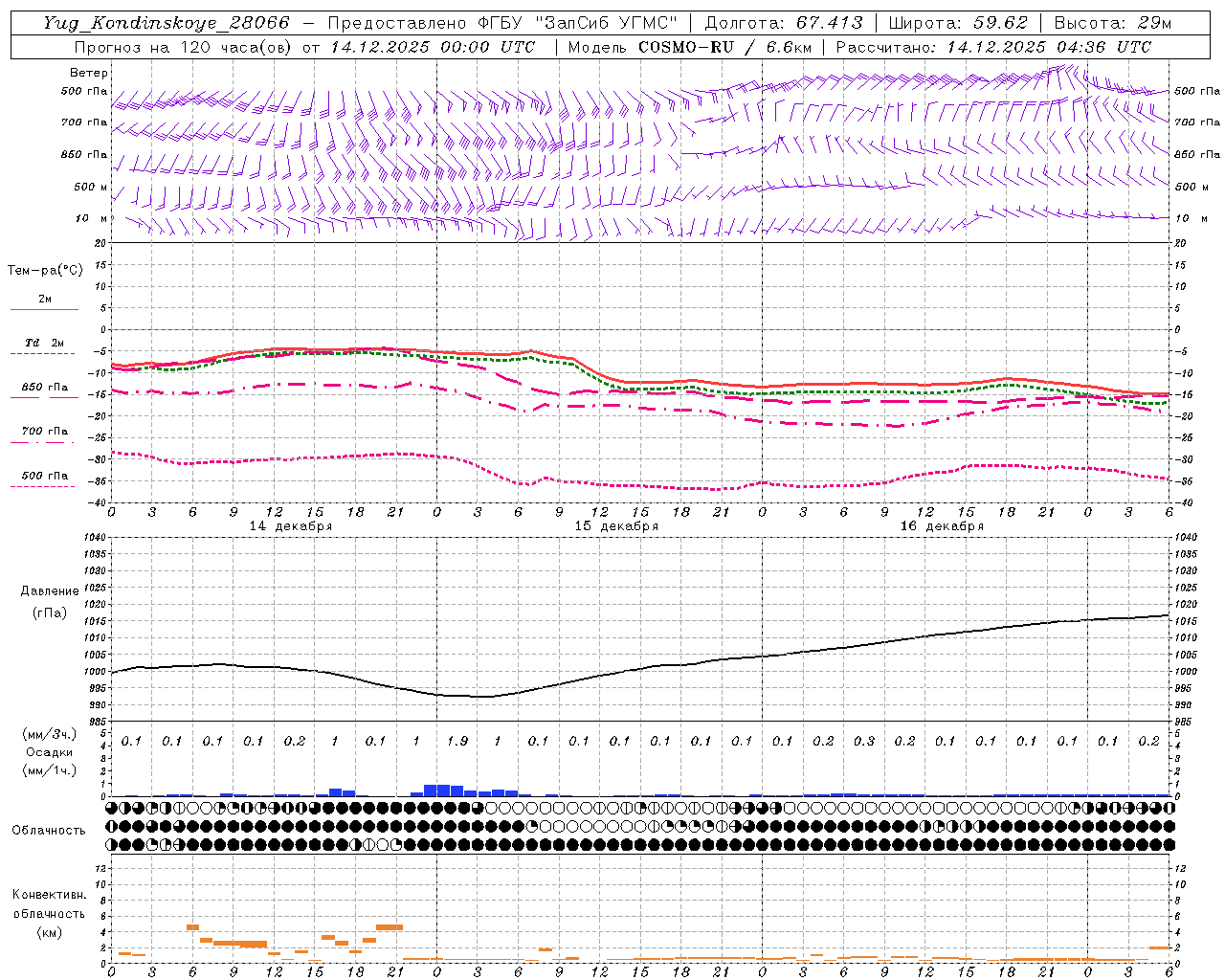The image size is (1225, 980).
Task: Click the Широта: 59.62 header field
Action: pyautogui.click(x=958, y=23)
